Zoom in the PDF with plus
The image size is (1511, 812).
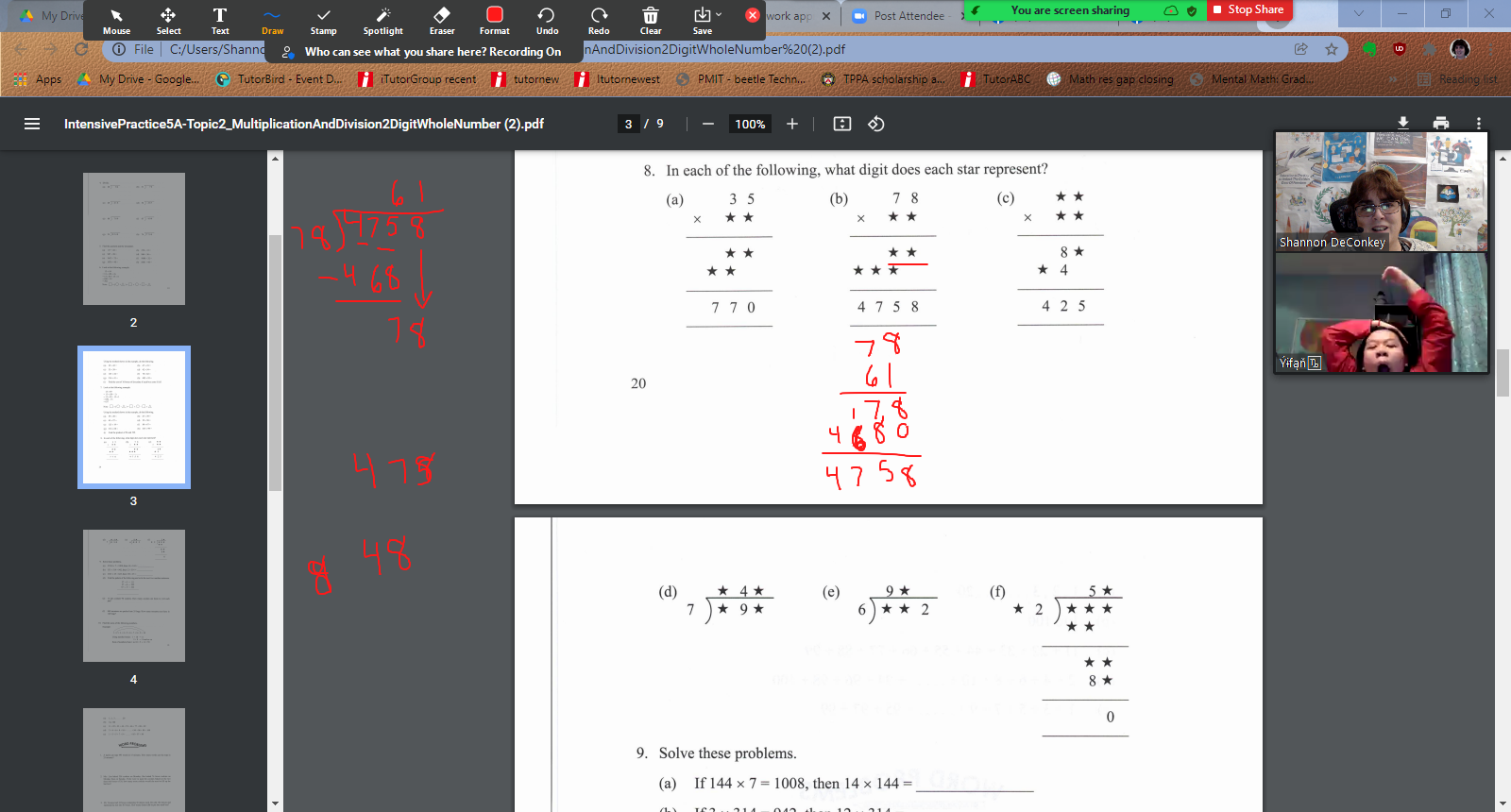pyautogui.click(x=792, y=124)
